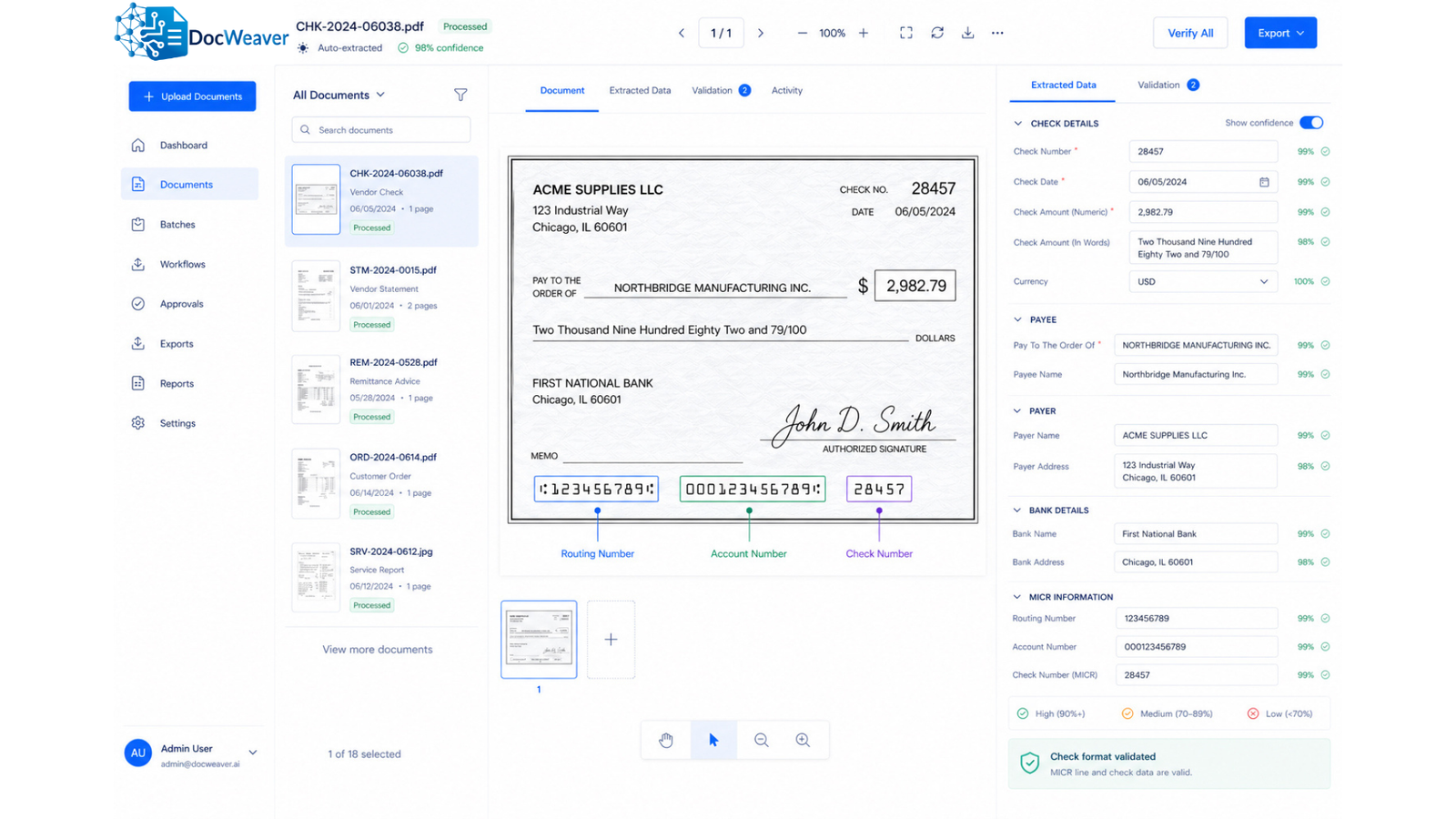
Task: Go to next page arrow
Action: pos(761,33)
